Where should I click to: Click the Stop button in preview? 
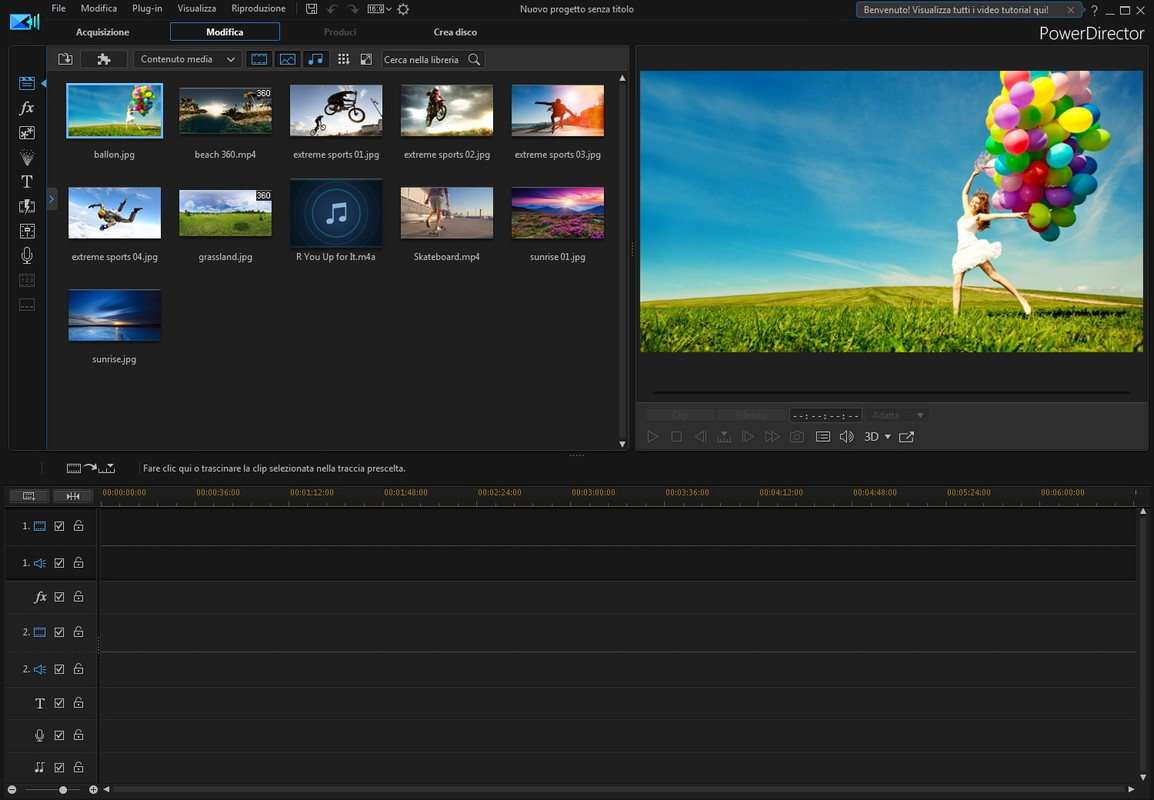tap(676, 437)
